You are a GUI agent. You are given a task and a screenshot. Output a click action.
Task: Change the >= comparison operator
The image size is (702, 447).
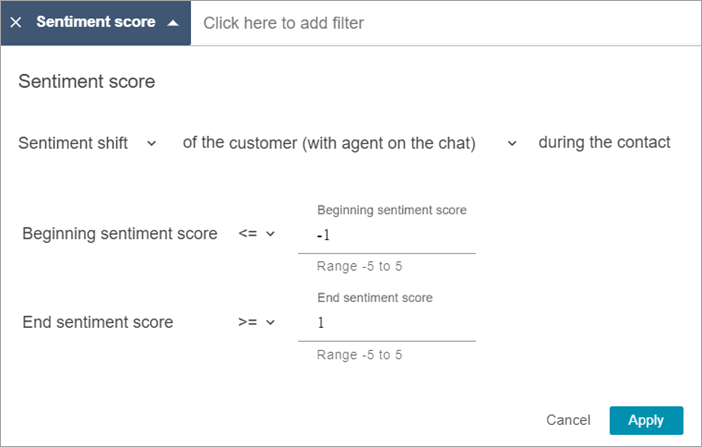click(248, 322)
